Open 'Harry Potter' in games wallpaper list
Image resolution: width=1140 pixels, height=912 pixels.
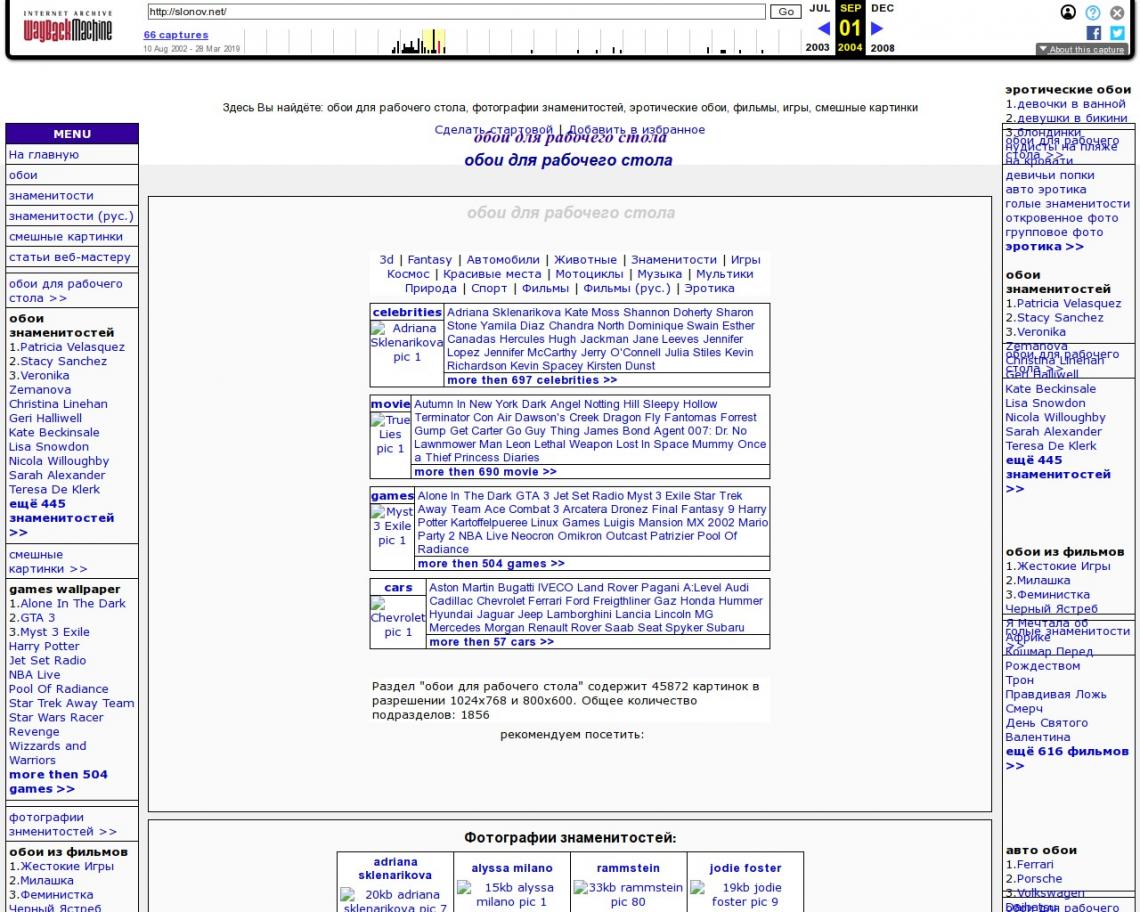[44, 646]
